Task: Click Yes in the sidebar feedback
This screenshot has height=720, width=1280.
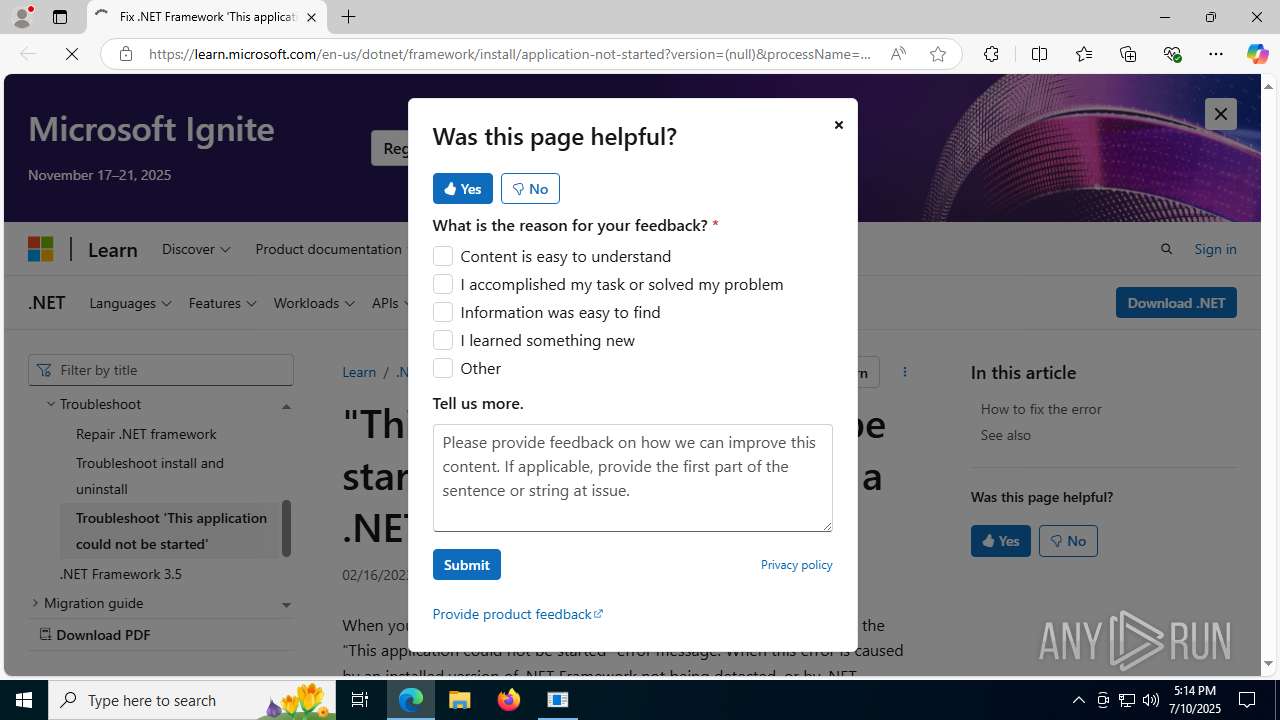Action: [x=1000, y=541]
